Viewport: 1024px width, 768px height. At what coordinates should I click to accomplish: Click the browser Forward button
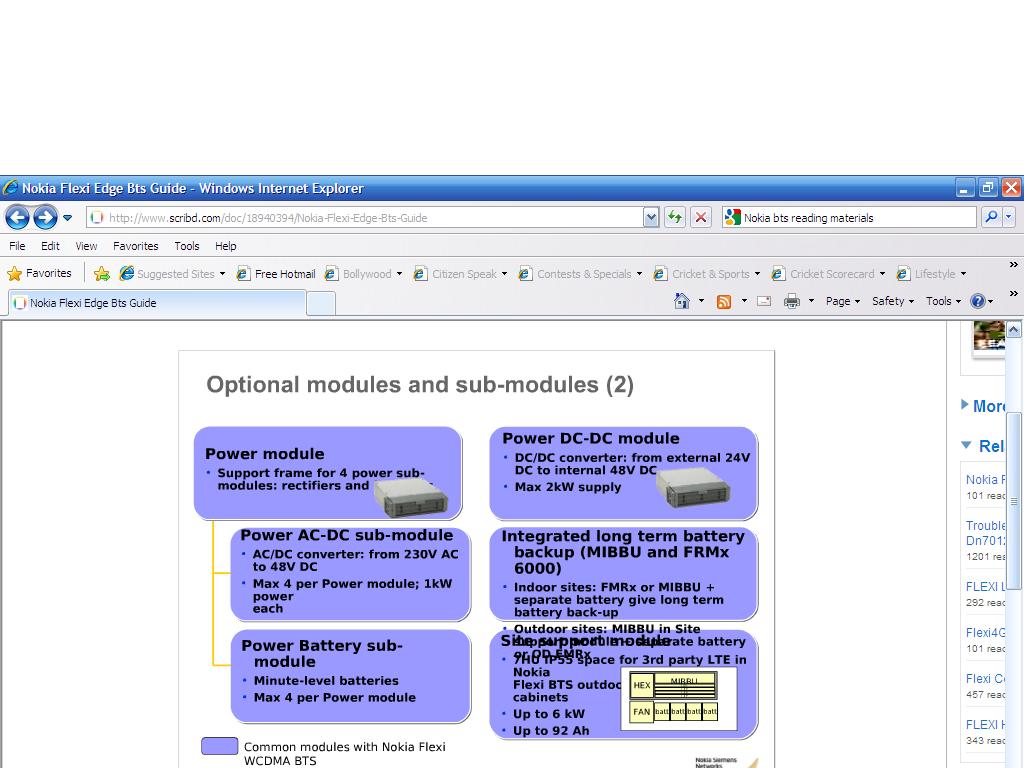click(x=45, y=217)
